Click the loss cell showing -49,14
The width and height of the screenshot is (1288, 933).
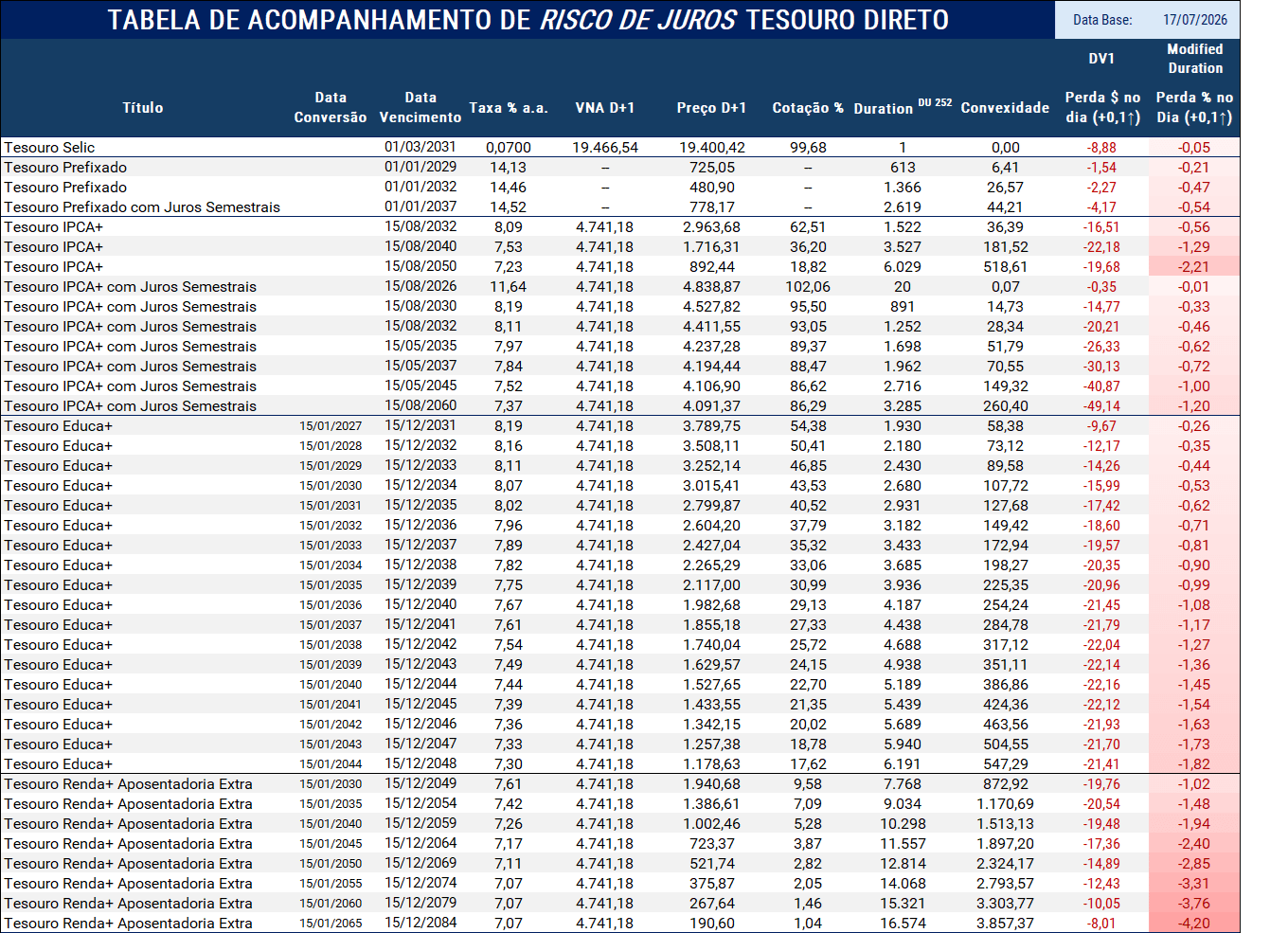(x=1102, y=406)
